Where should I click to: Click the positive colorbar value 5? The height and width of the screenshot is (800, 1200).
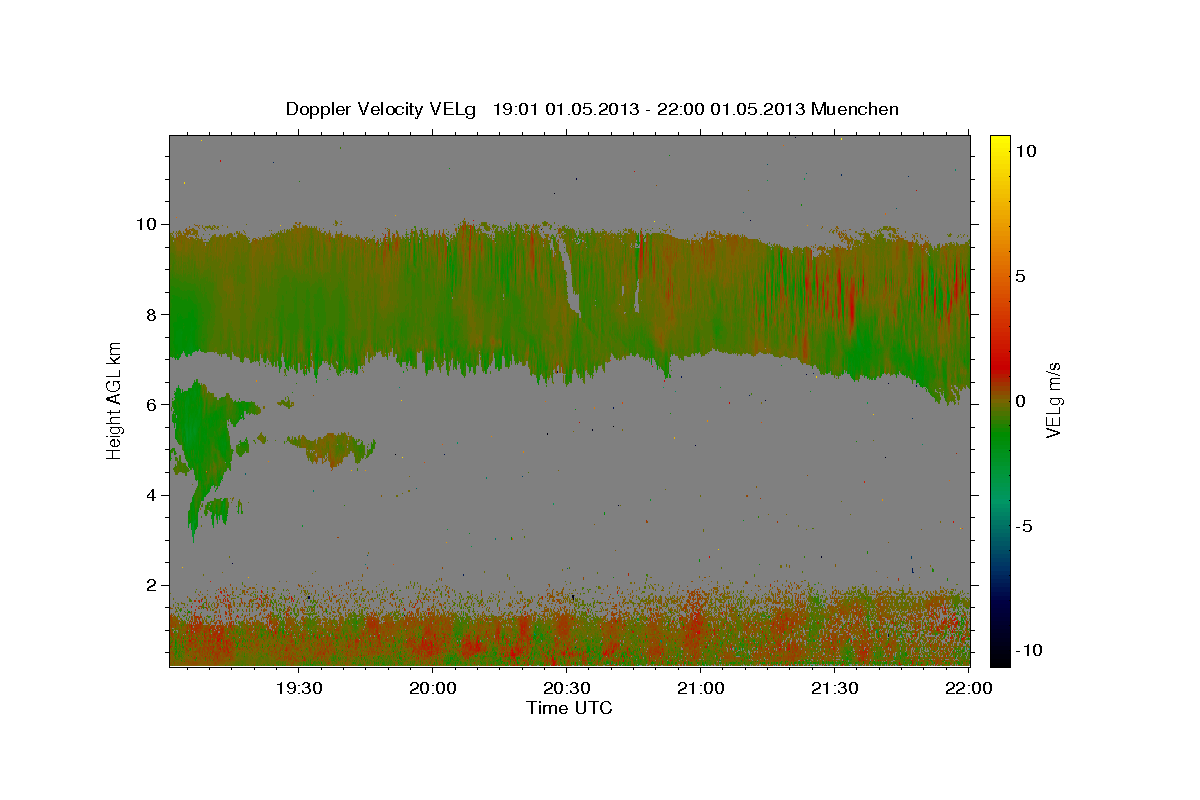1021,276
